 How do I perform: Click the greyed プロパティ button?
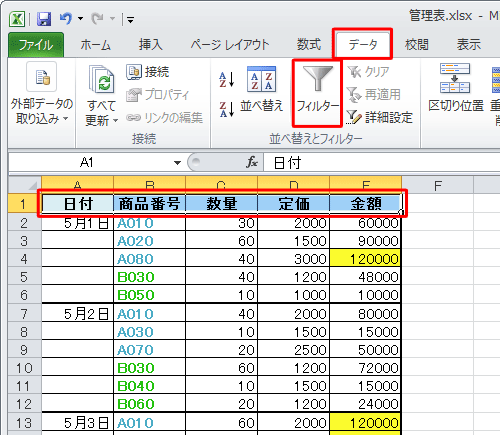point(158,95)
